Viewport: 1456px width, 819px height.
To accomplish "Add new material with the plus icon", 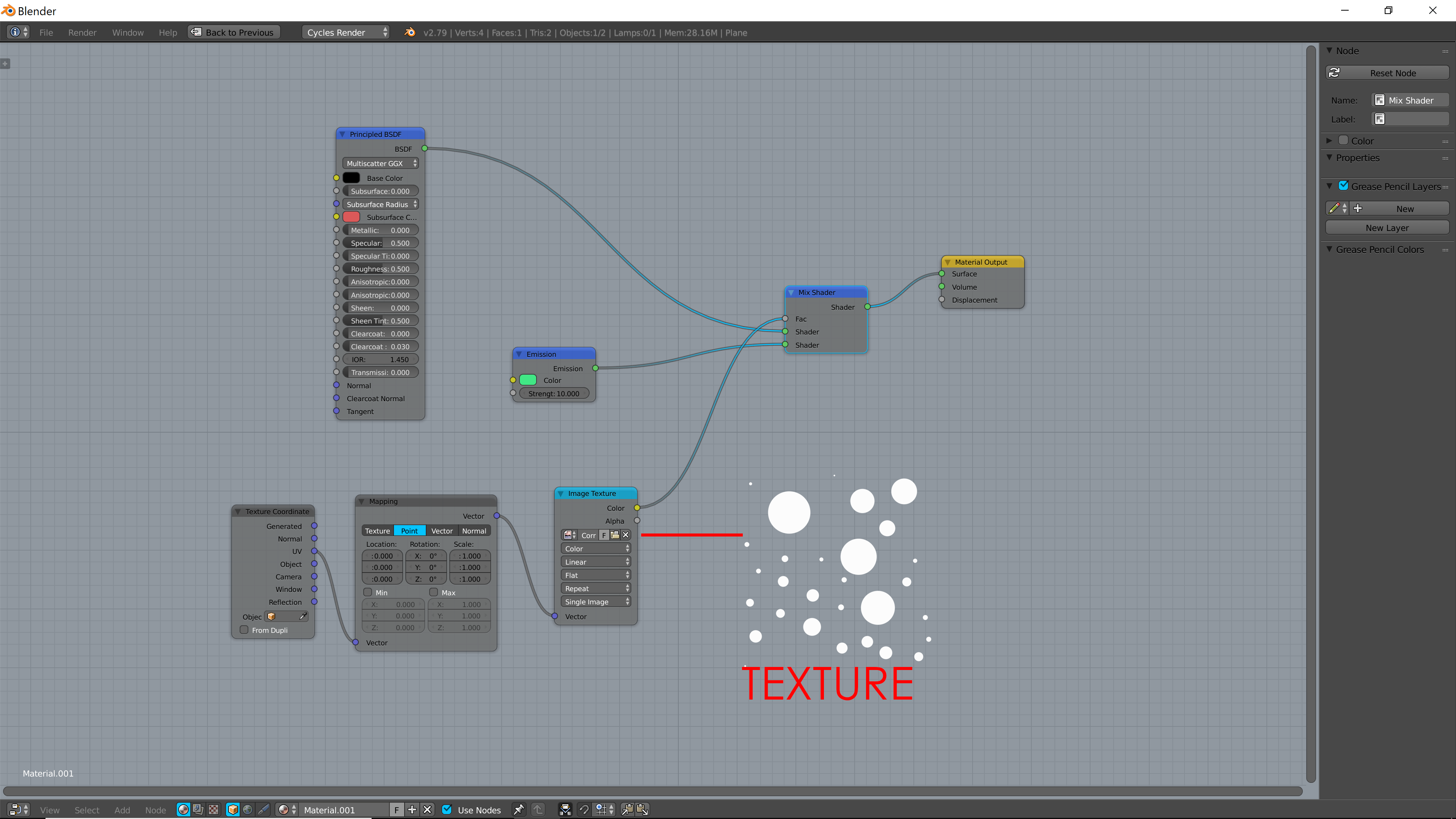I will [x=412, y=810].
